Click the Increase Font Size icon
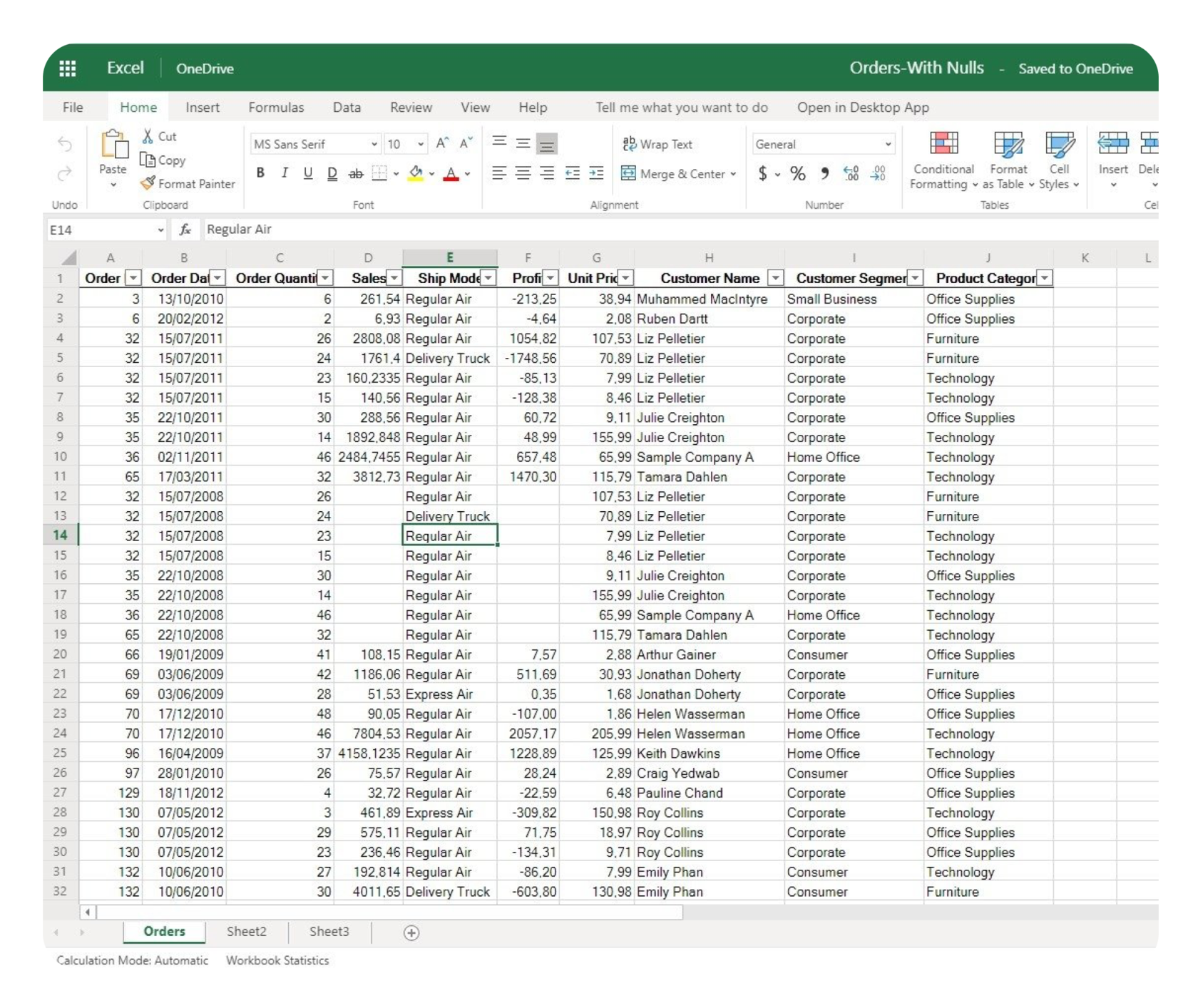Image resolution: width=1198 pixels, height=1008 pixels. point(442,143)
